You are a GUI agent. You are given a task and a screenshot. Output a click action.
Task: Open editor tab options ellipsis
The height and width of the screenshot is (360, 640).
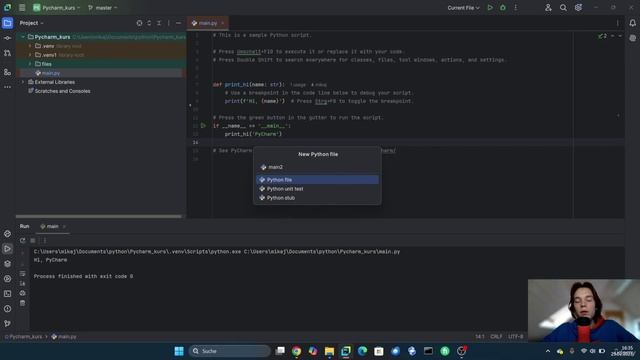618,23
